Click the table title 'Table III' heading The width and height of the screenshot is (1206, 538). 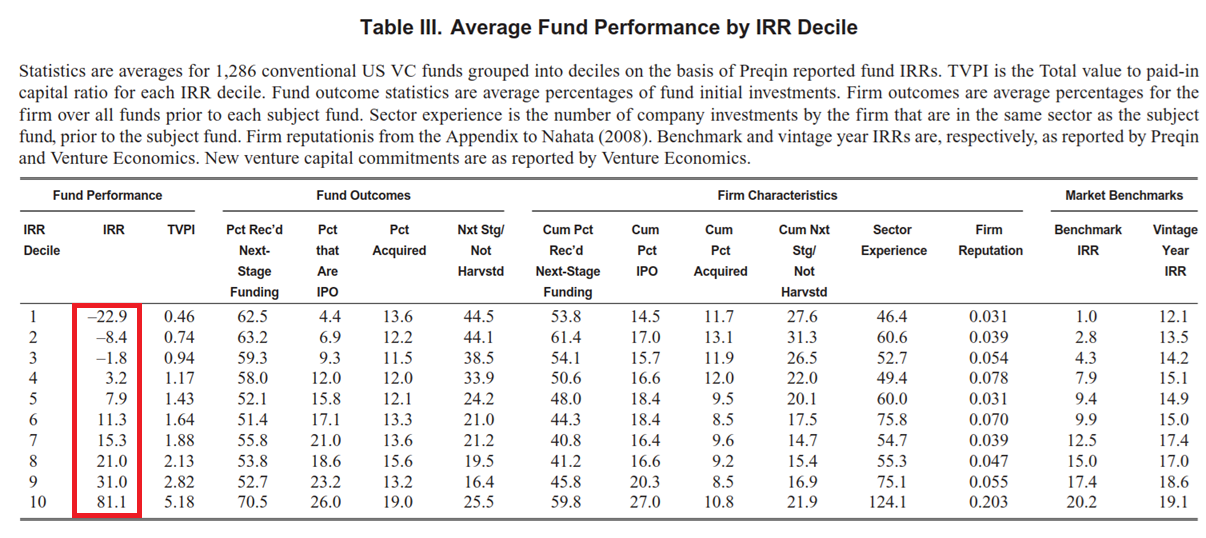(608, 27)
